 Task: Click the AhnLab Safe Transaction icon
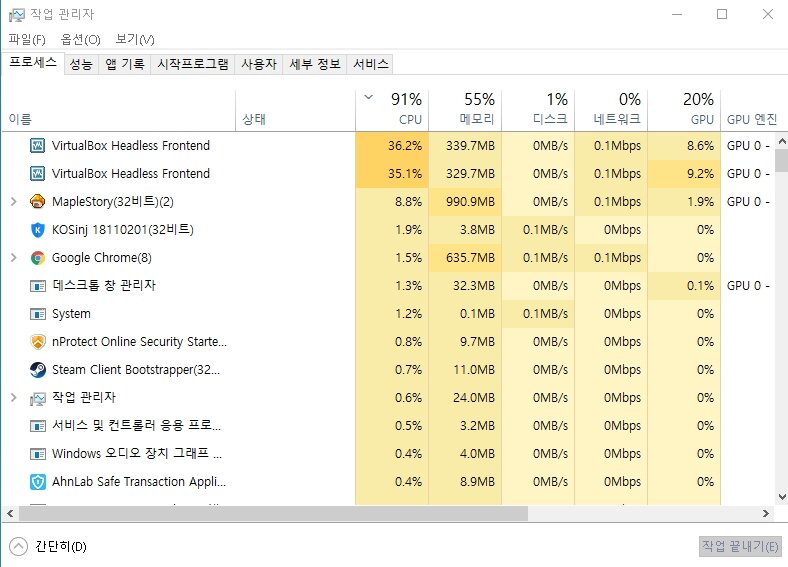pos(38,482)
